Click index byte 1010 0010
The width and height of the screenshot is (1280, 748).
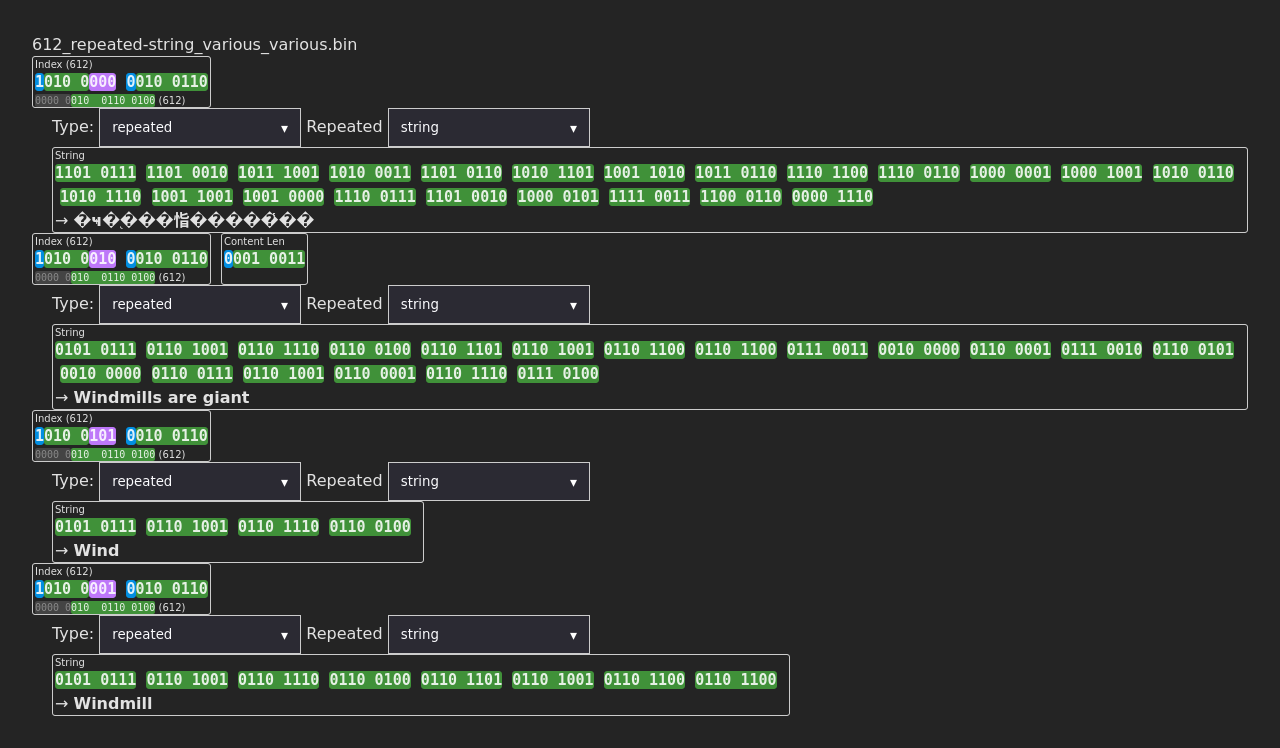[75, 259]
